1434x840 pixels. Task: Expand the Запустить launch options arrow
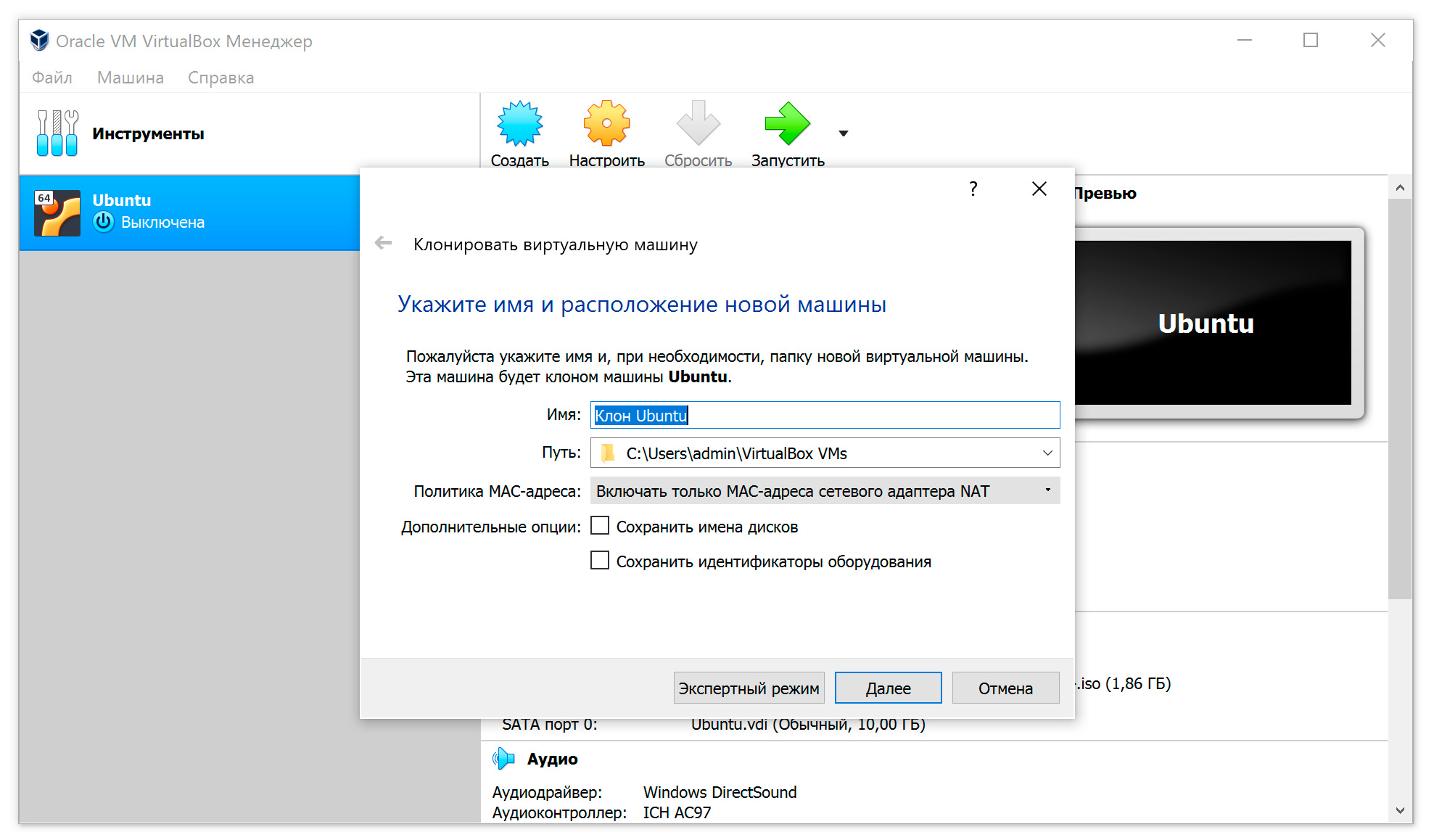tap(843, 133)
